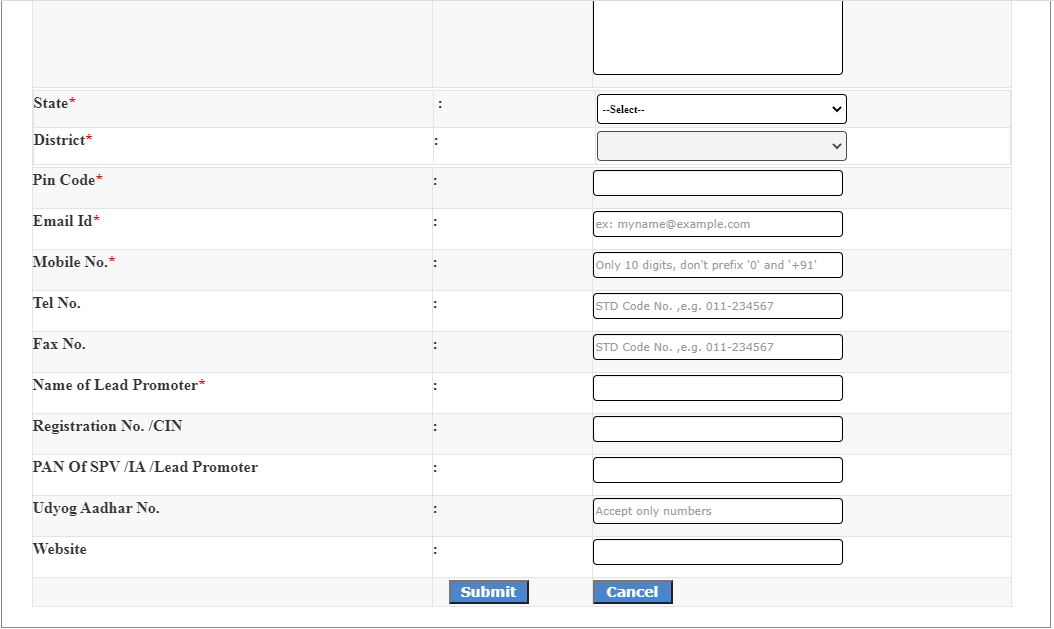Open the District dropdown
The height and width of the screenshot is (629, 1054).
pos(721,146)
